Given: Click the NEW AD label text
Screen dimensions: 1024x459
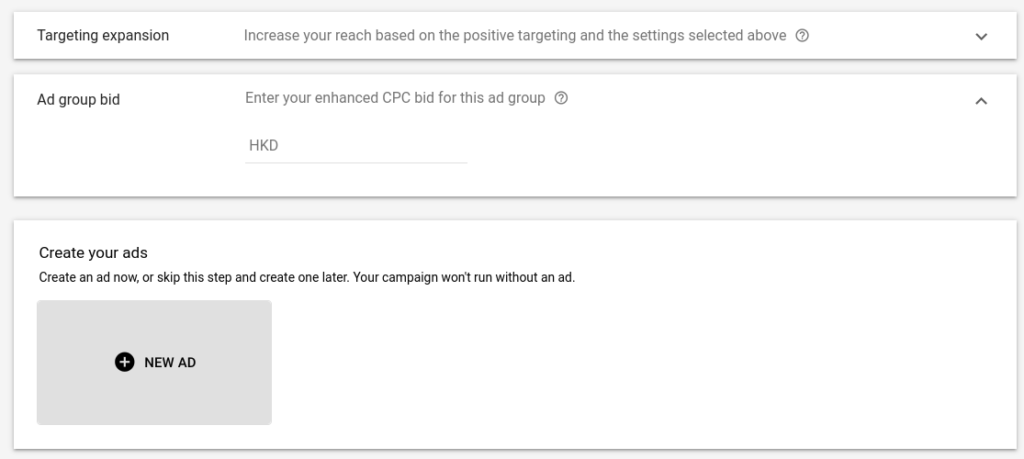Looking at the screenshot, I should tap(170, 363).
